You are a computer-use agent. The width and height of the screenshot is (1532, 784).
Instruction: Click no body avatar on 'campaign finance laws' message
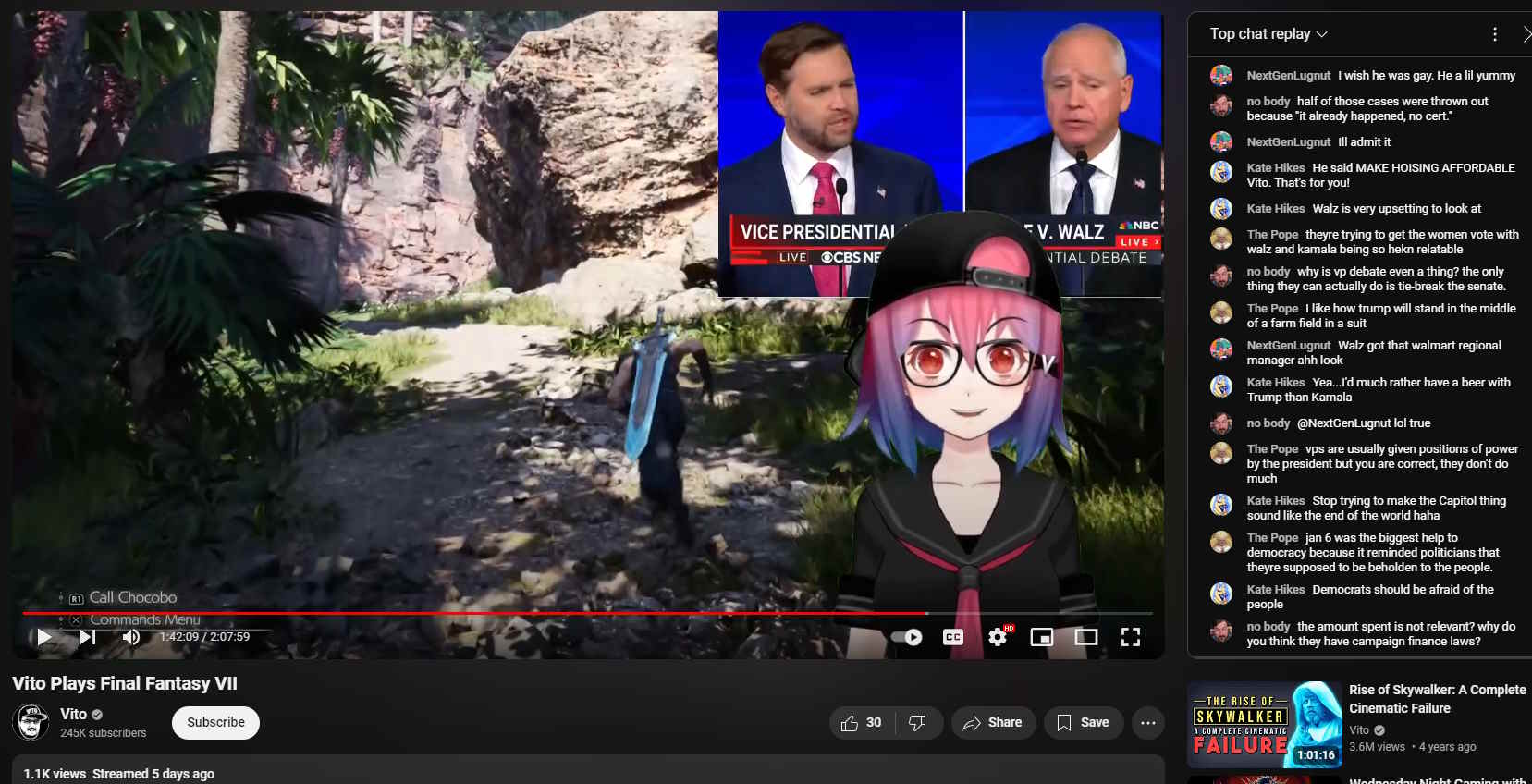[x=1221, y=631]
